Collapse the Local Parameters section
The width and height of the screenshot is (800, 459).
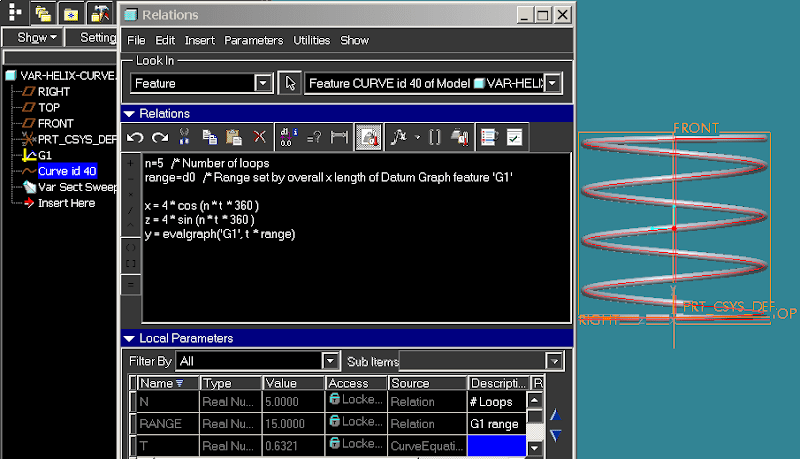click(130, 338)
